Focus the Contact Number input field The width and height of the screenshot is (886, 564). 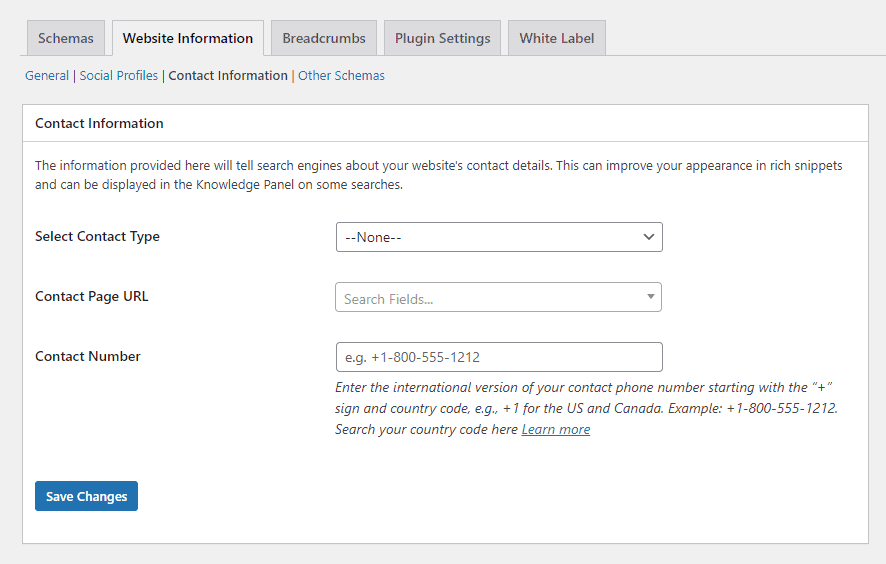tap(499, 357)
